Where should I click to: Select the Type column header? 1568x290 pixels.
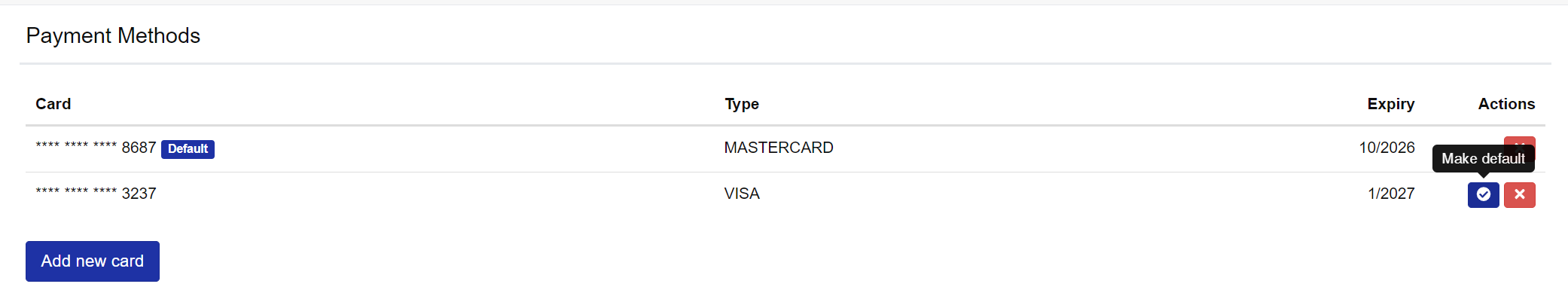(x=742, y=104)
